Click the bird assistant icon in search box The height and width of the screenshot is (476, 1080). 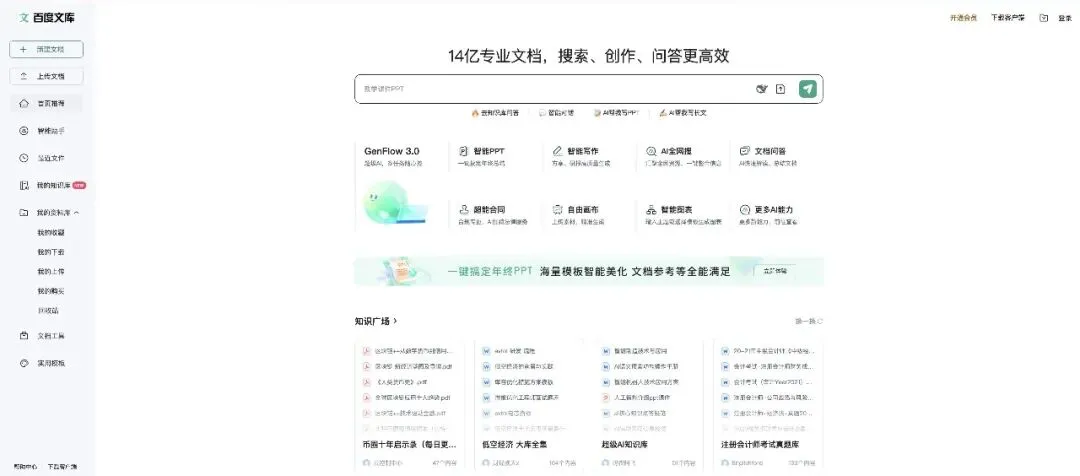pos(762,89)
